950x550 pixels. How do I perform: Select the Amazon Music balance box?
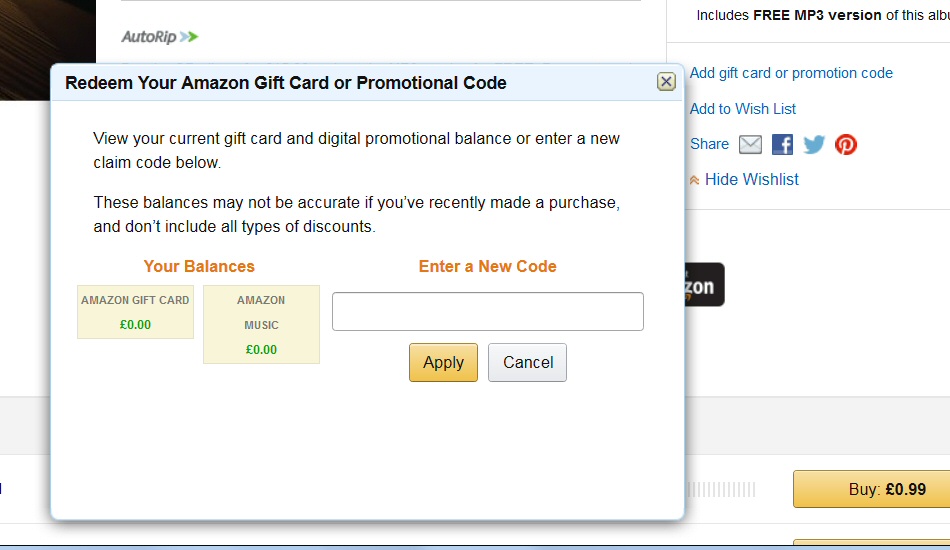(x=261, y=324)
